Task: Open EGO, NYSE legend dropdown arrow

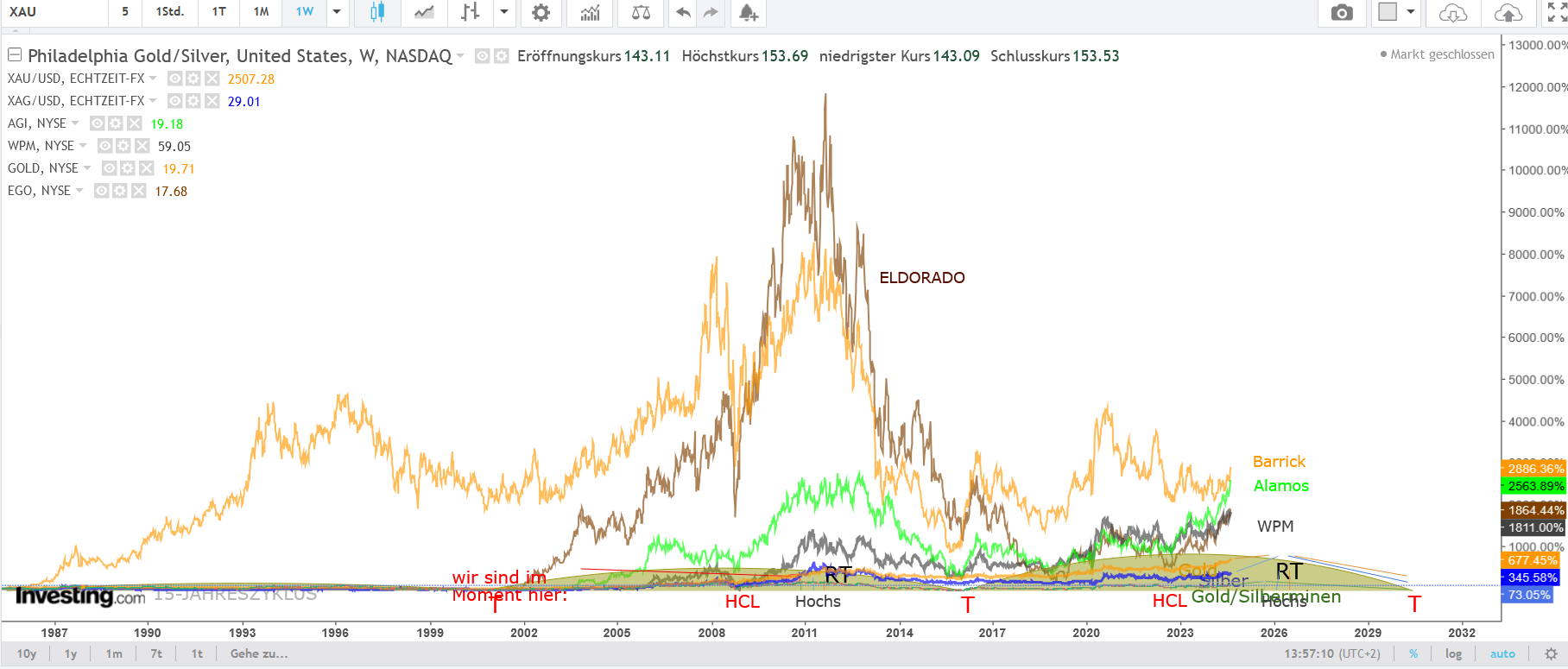Action: [x=79, y=191]
